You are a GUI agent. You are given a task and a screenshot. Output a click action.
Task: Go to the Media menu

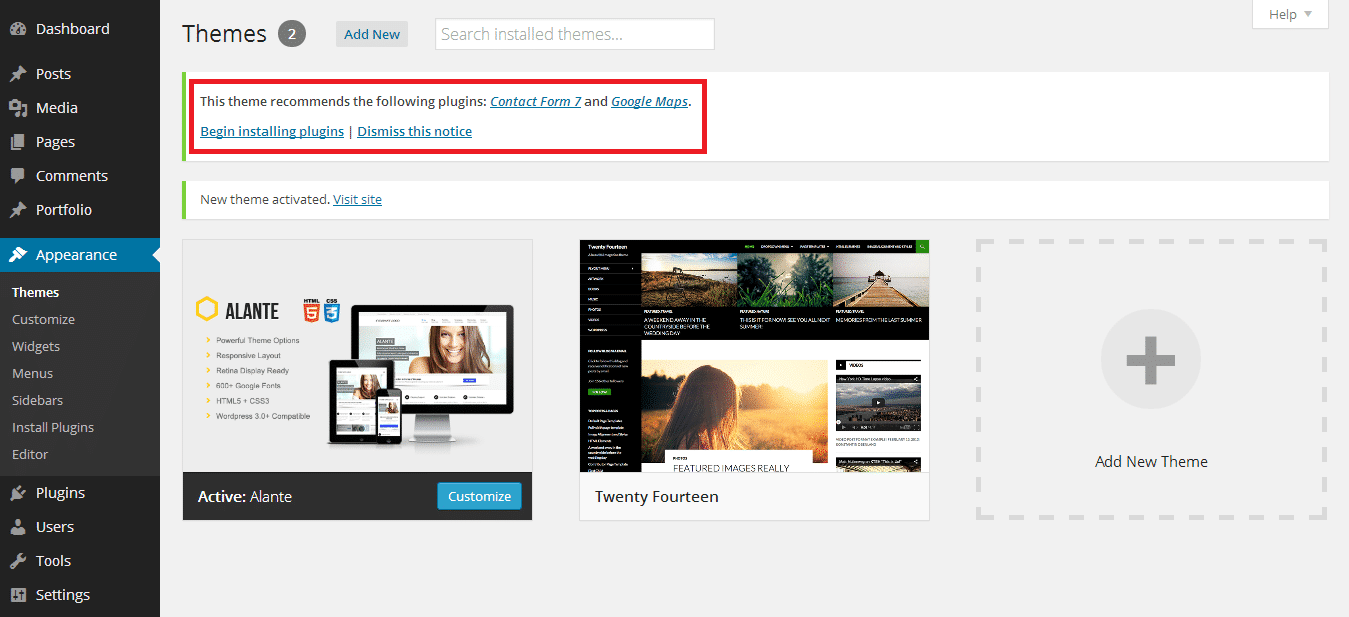(x=80, y=108)
